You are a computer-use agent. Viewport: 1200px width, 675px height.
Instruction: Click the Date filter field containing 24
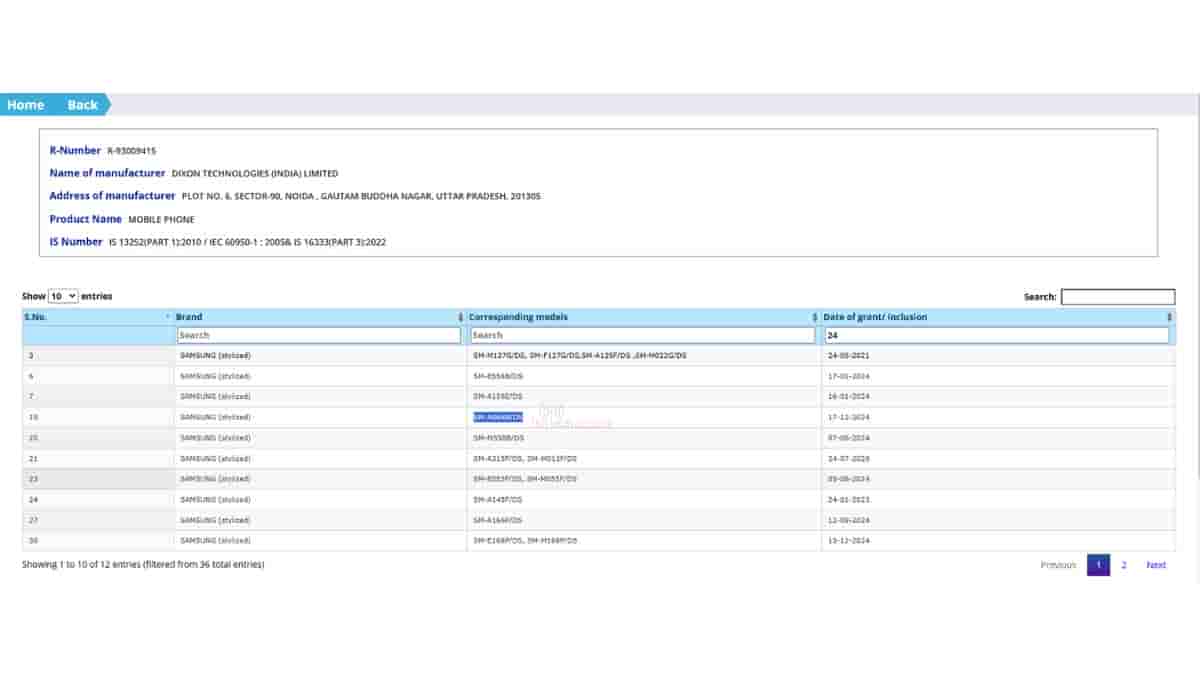tap(995, 336)
